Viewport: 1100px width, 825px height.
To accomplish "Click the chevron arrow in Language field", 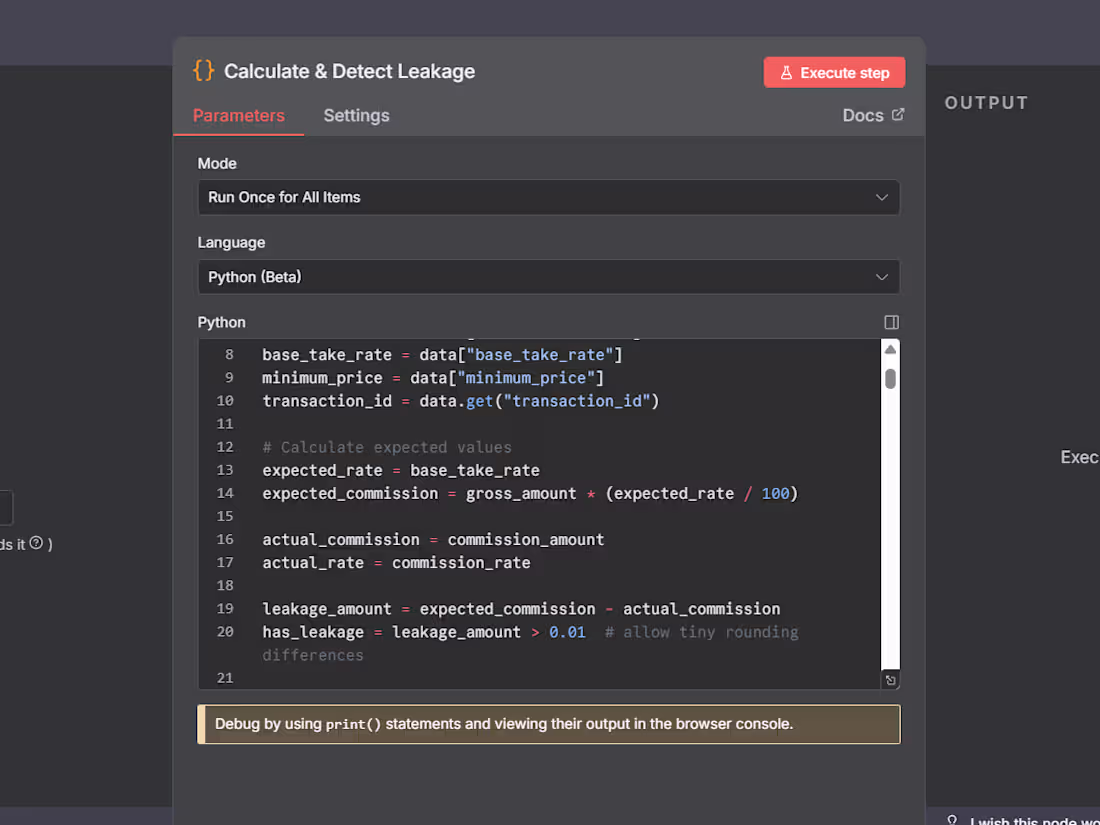I will pyautogui.click(x=882, y=277).
